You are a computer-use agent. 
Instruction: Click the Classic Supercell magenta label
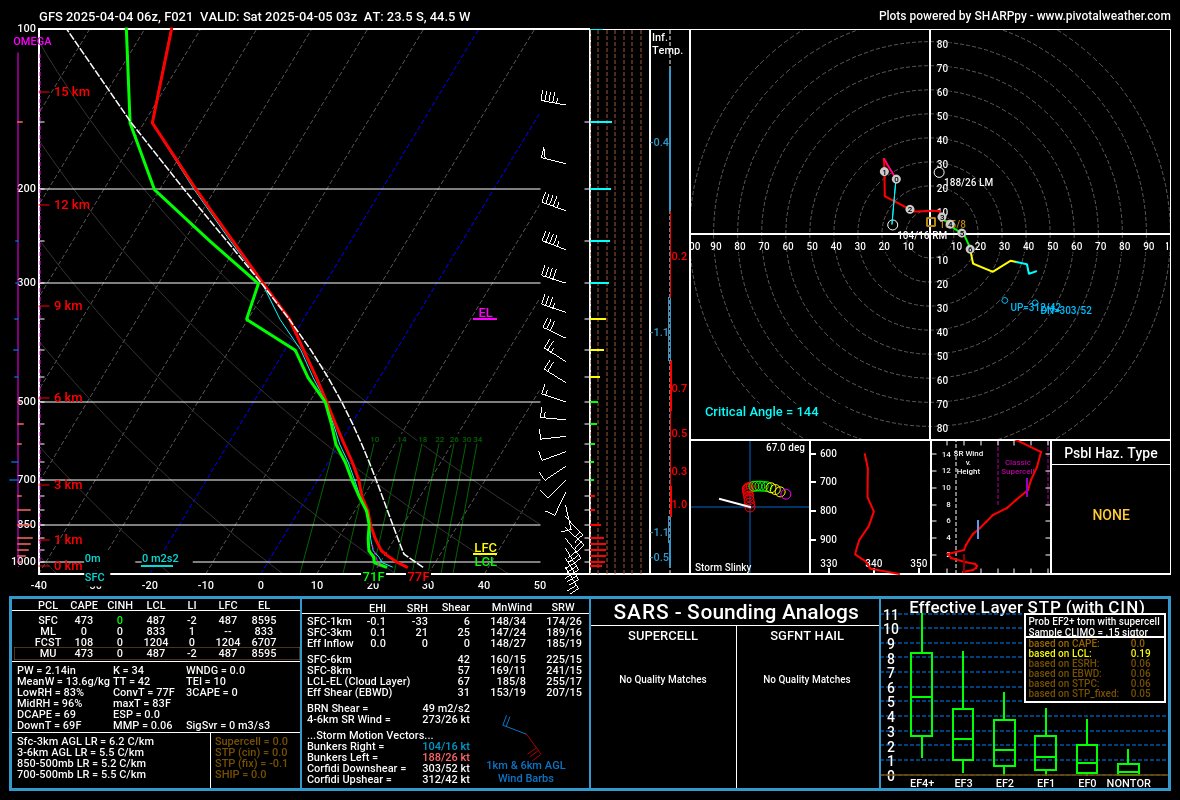(1017, 467)
